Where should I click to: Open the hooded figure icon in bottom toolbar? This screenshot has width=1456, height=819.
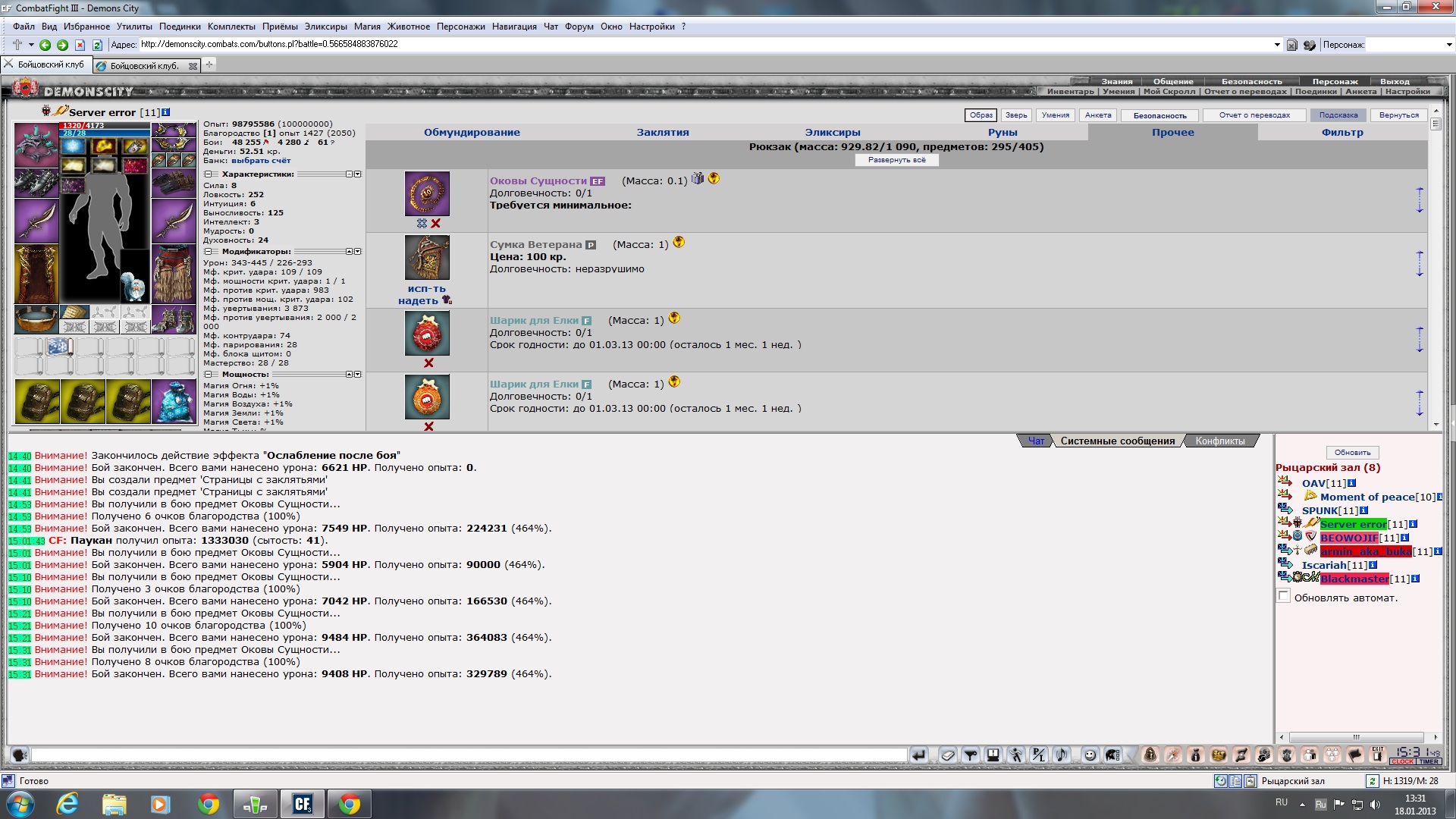pos(1150,755)
